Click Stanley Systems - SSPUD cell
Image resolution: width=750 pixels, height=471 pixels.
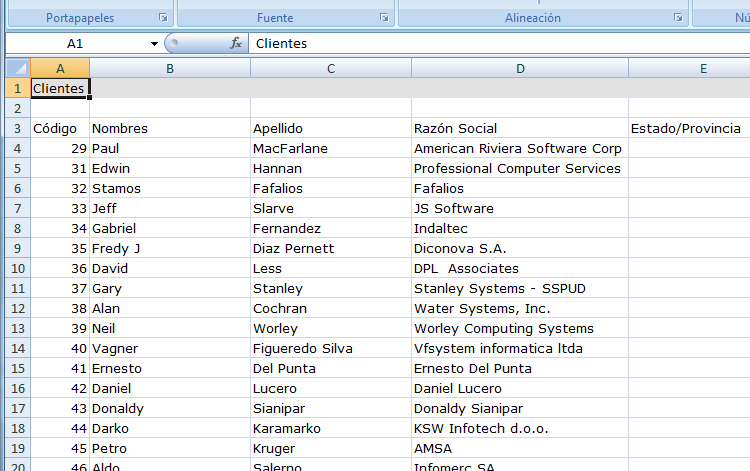(x=520, y=289)
